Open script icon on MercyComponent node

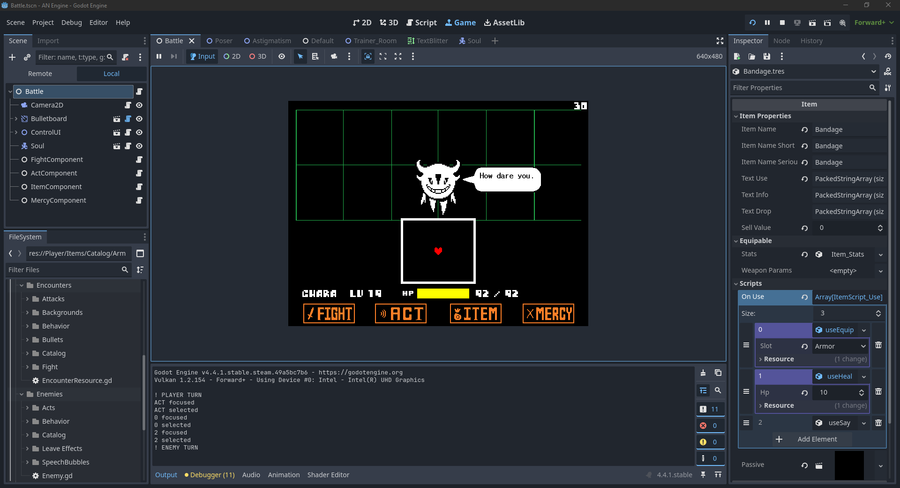(139, 200)
